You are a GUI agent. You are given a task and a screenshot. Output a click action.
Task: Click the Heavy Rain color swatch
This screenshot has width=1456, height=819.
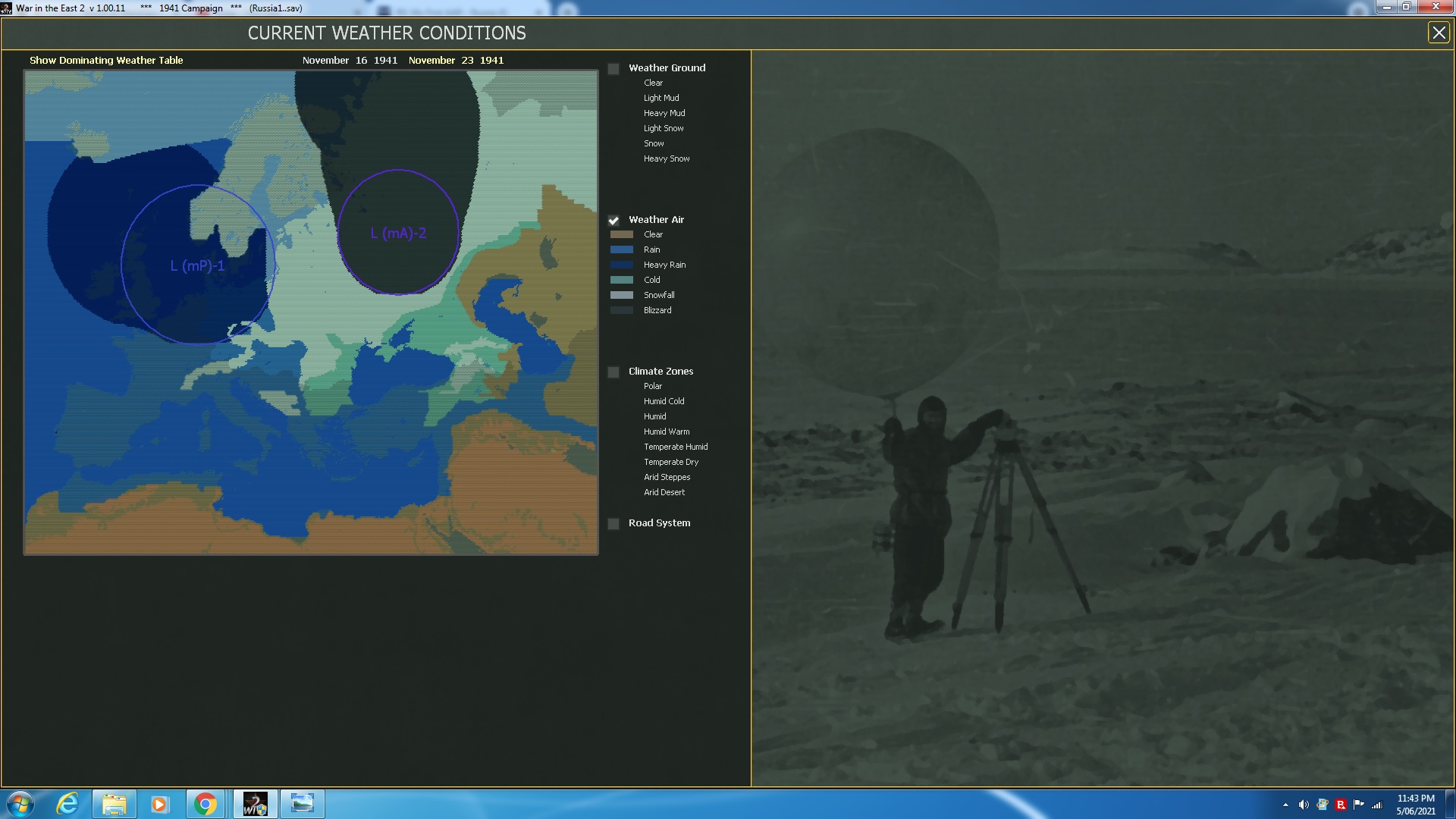621,265
